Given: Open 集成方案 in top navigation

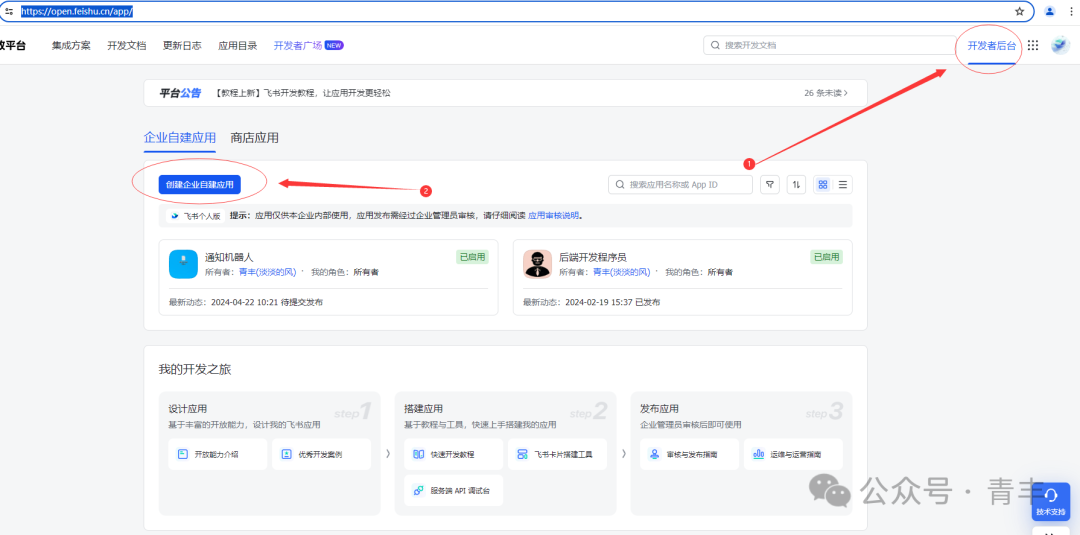Looking at the screenshot, I should [71, 45].
